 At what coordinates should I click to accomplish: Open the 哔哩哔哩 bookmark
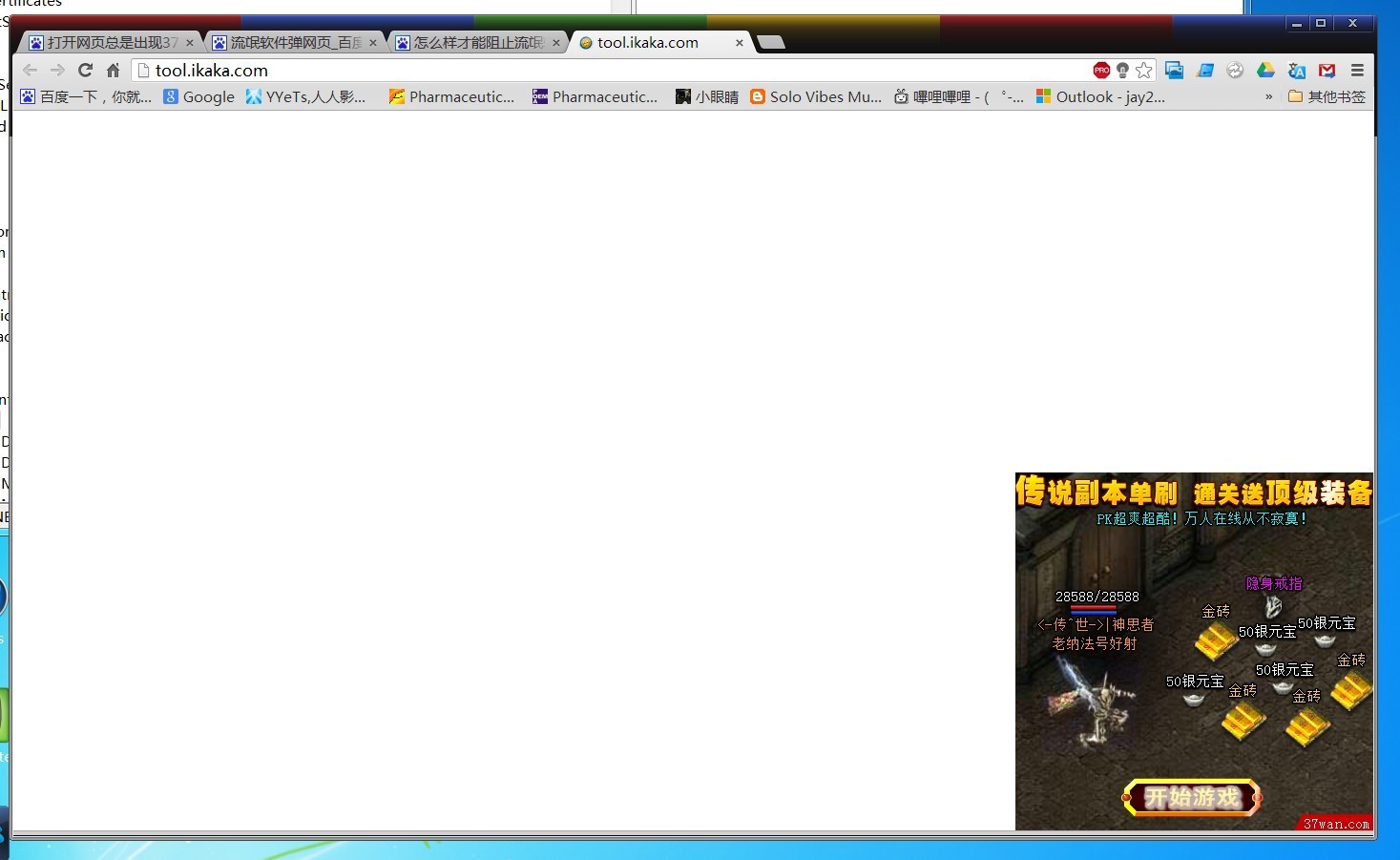958,96
